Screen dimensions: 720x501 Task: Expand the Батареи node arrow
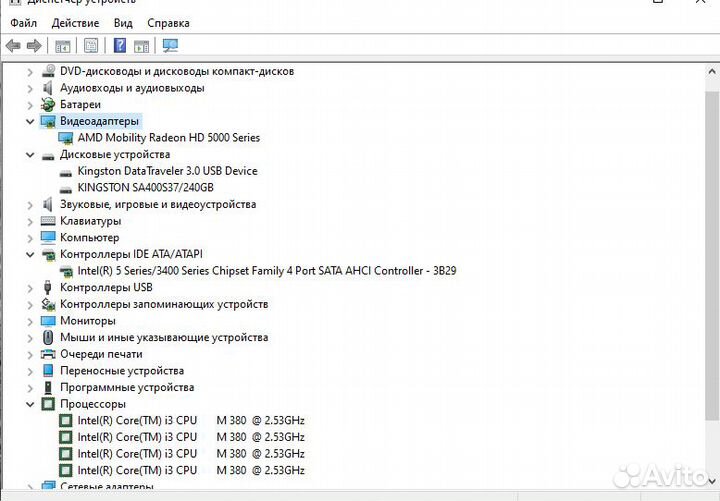[30, 105]
